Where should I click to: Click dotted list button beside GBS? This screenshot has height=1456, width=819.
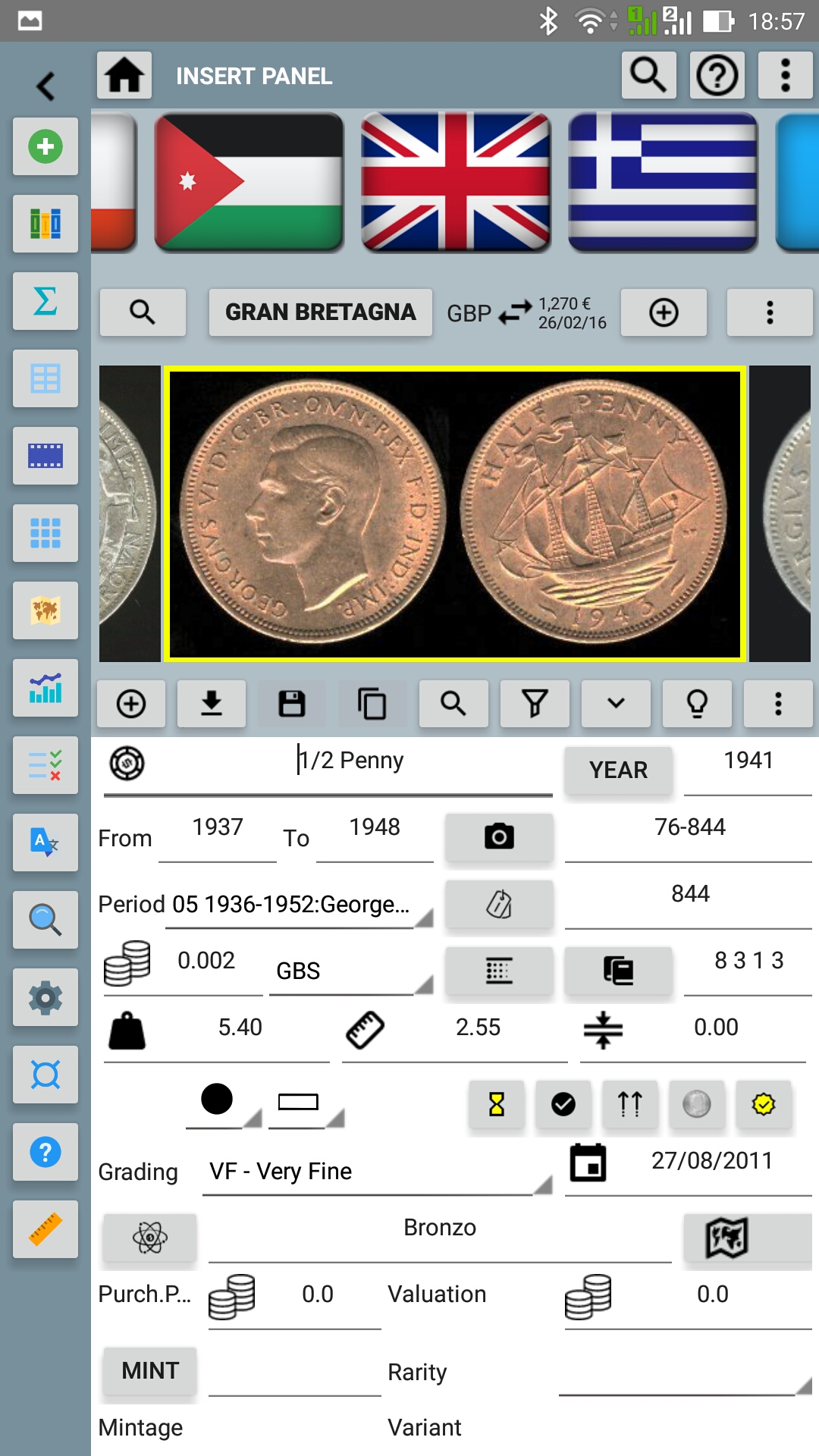coord(499,971)
